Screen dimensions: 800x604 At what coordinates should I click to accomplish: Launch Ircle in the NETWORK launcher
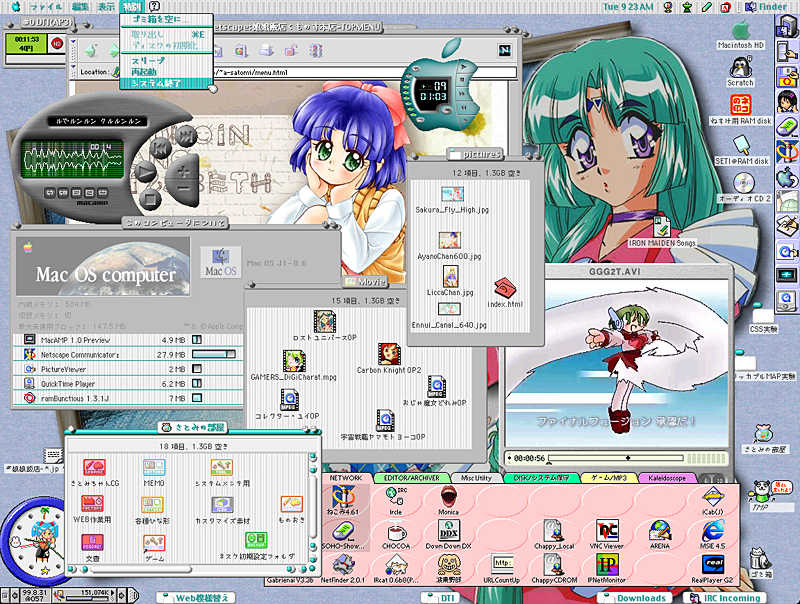[x=396, y=496]
